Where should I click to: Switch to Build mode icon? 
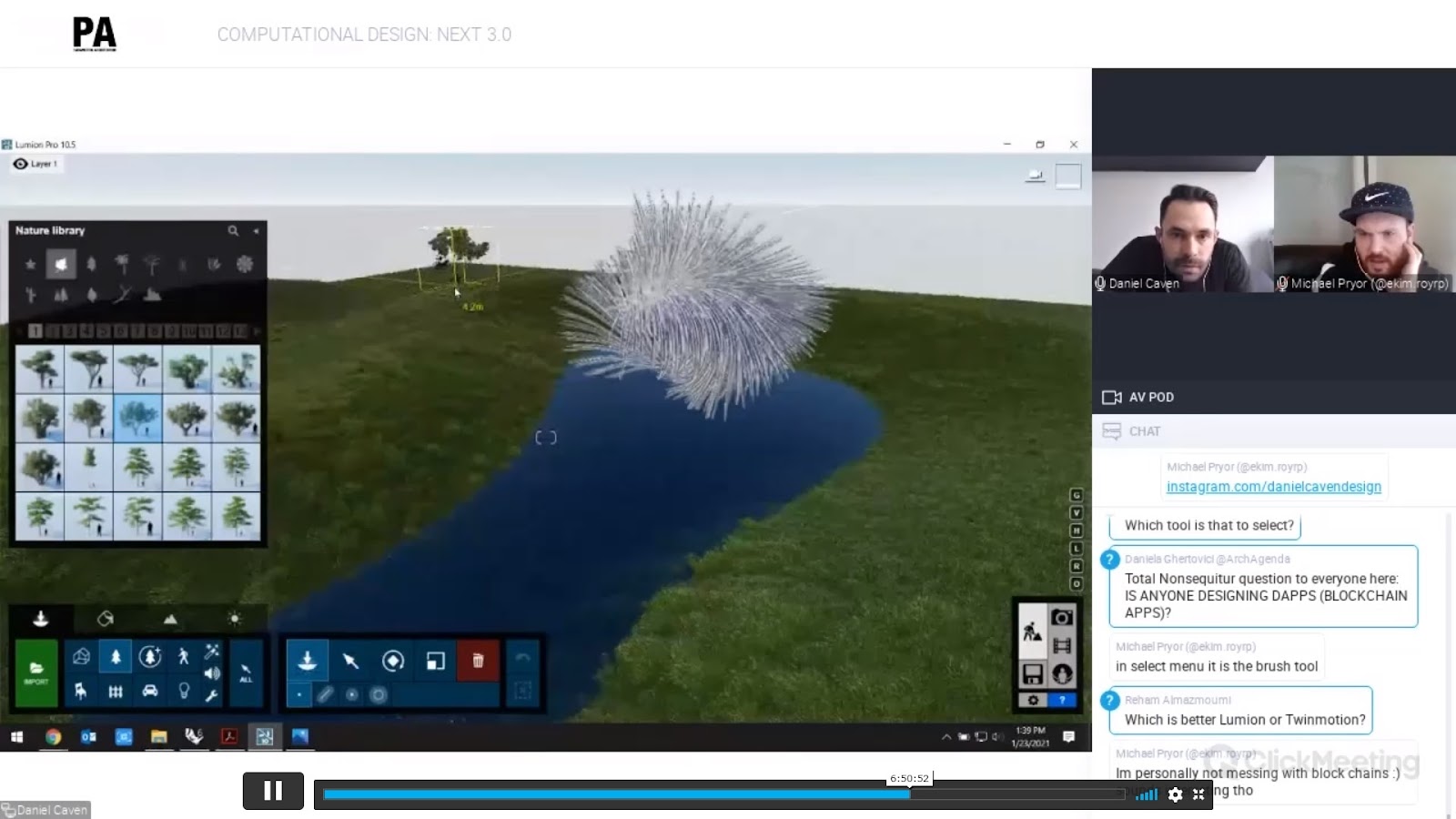(x=1032, y=632)
